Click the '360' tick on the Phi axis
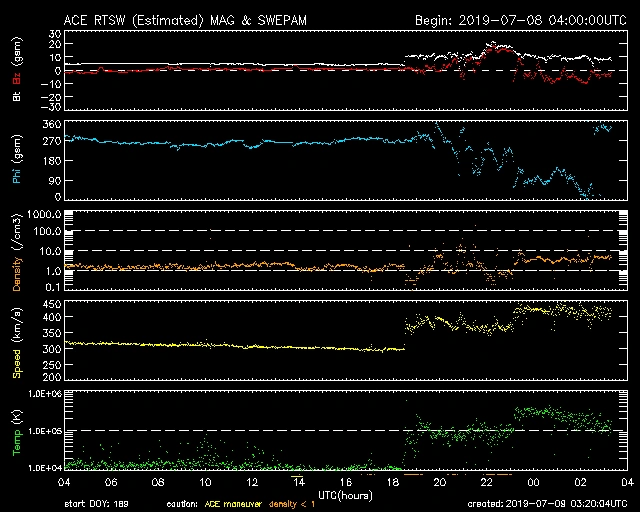Image resolution: width=640 pixels, height=512 pixels. click(x=52, y=124)
